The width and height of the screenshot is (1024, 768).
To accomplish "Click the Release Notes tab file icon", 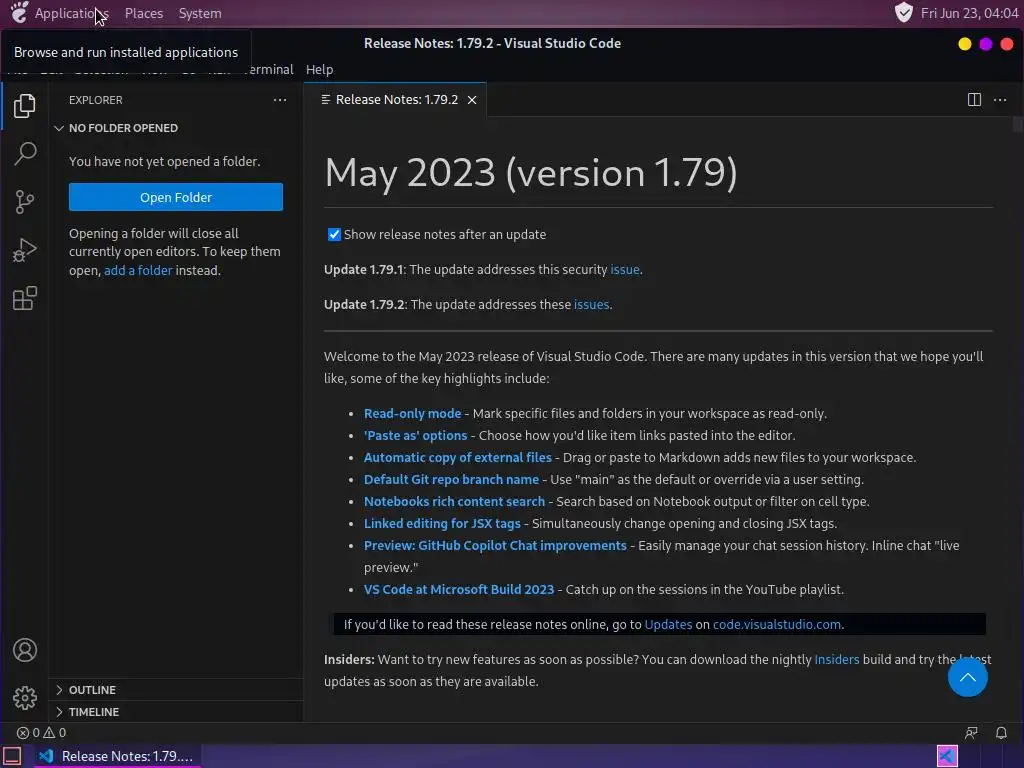I will (325, 99).
